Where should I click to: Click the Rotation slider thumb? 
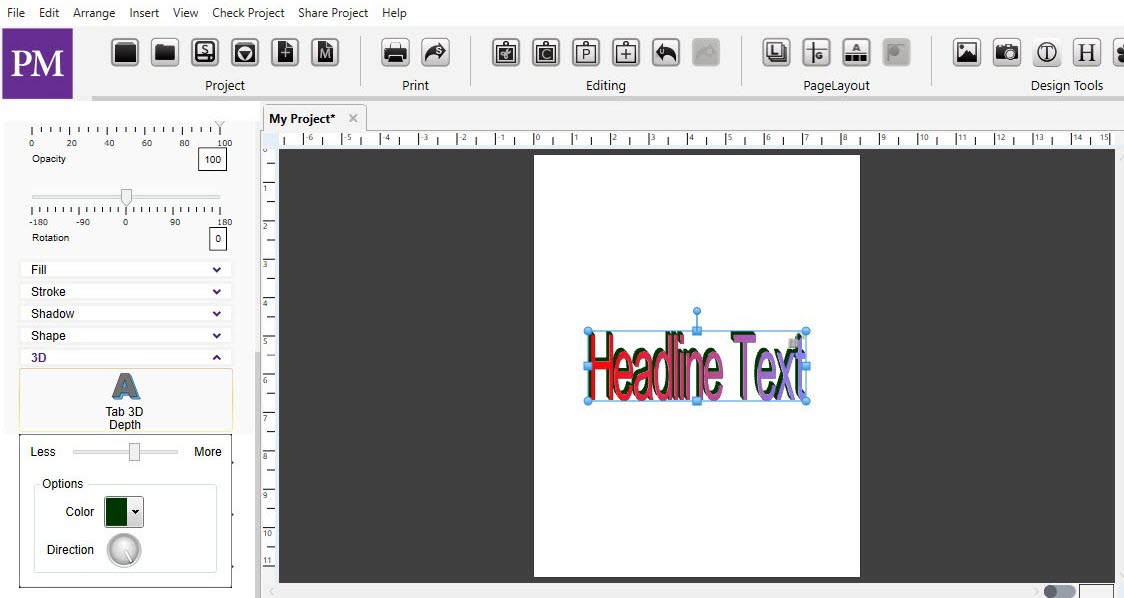click(126, 196)
